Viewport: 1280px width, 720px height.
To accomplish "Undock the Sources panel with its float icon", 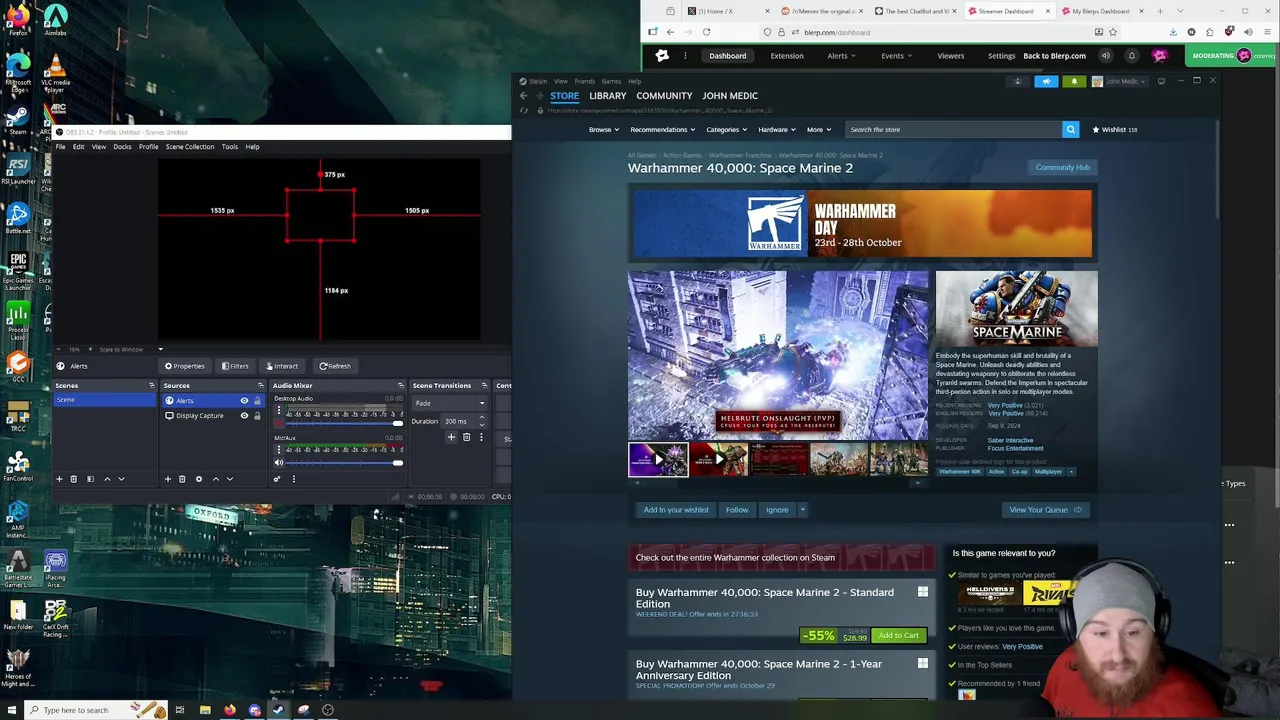I will pyautogui.click(x=260, y=386).
